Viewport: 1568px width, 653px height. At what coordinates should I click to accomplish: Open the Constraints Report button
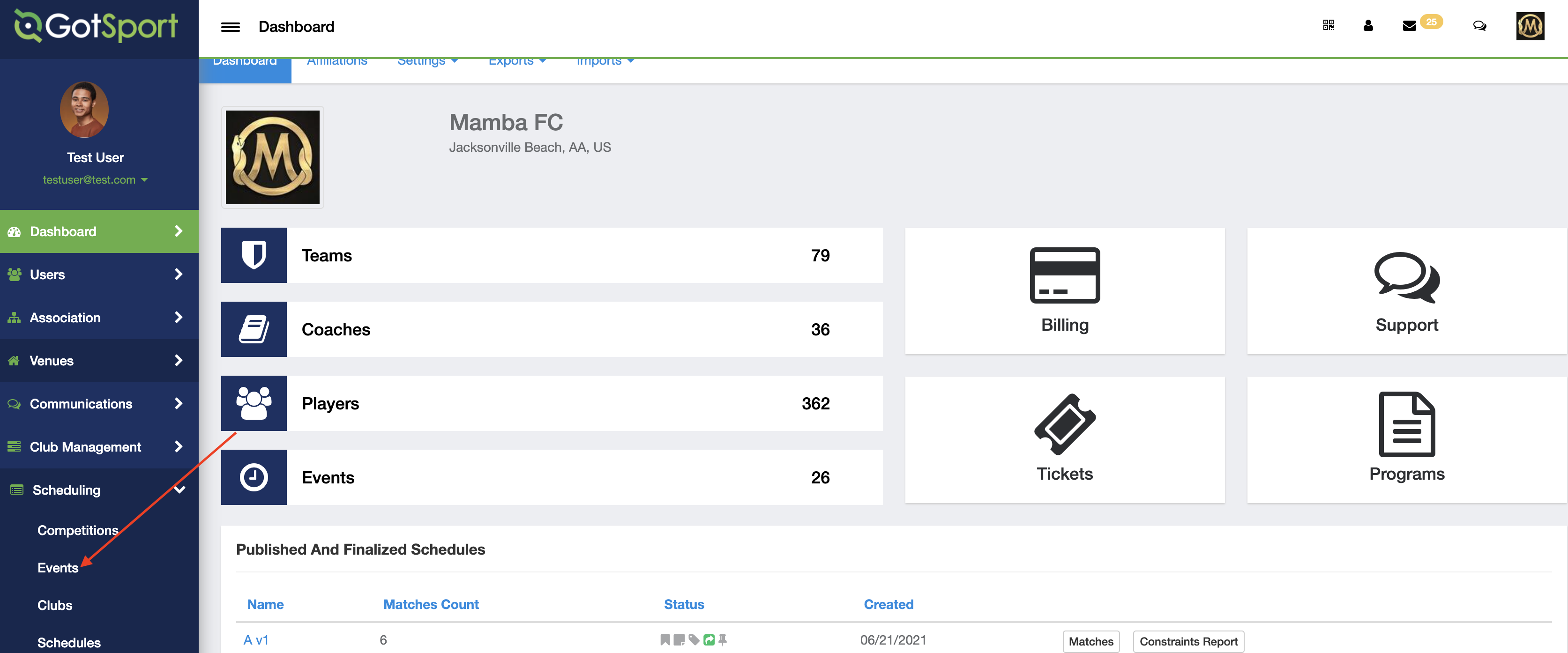(1188, 641)
